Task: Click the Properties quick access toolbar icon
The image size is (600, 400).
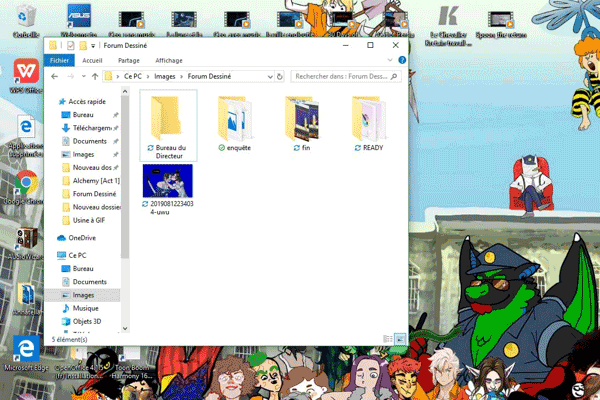Action: (x=70, y=46)
